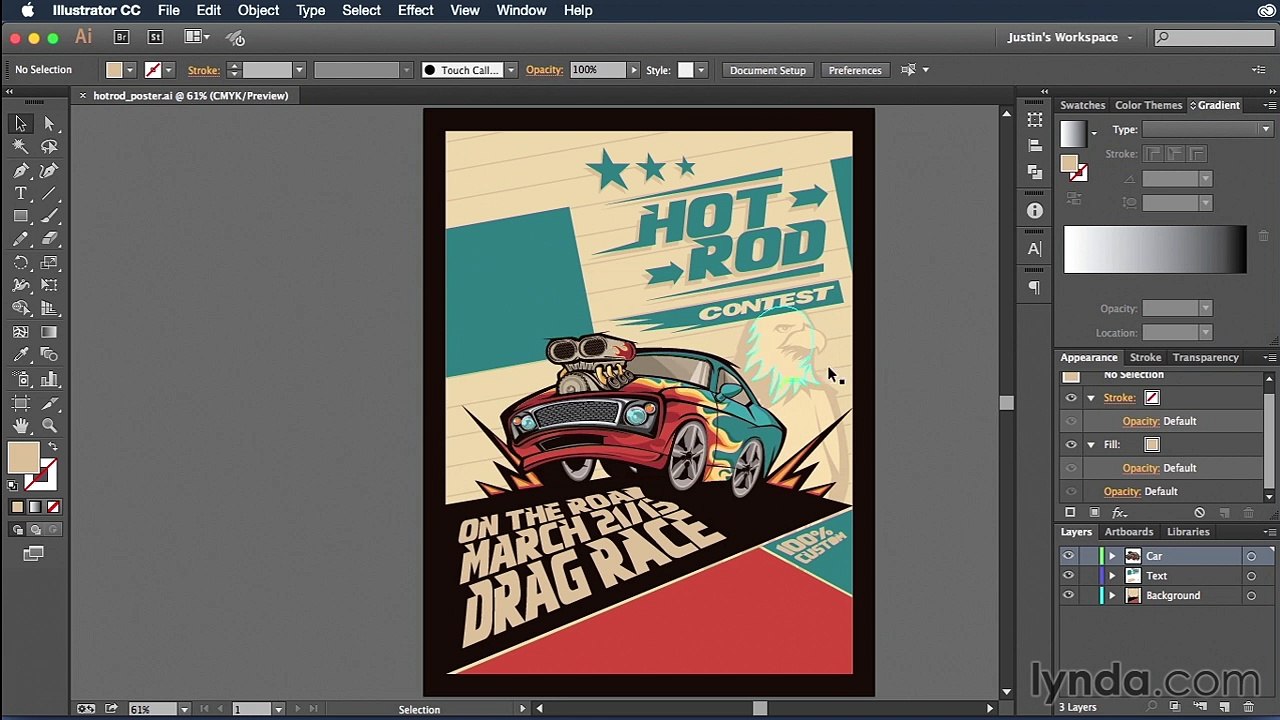Viewport: 1280px width, 720px height.
Task: Select the Direct Selection tool
Action: click(x=49, y=123)
